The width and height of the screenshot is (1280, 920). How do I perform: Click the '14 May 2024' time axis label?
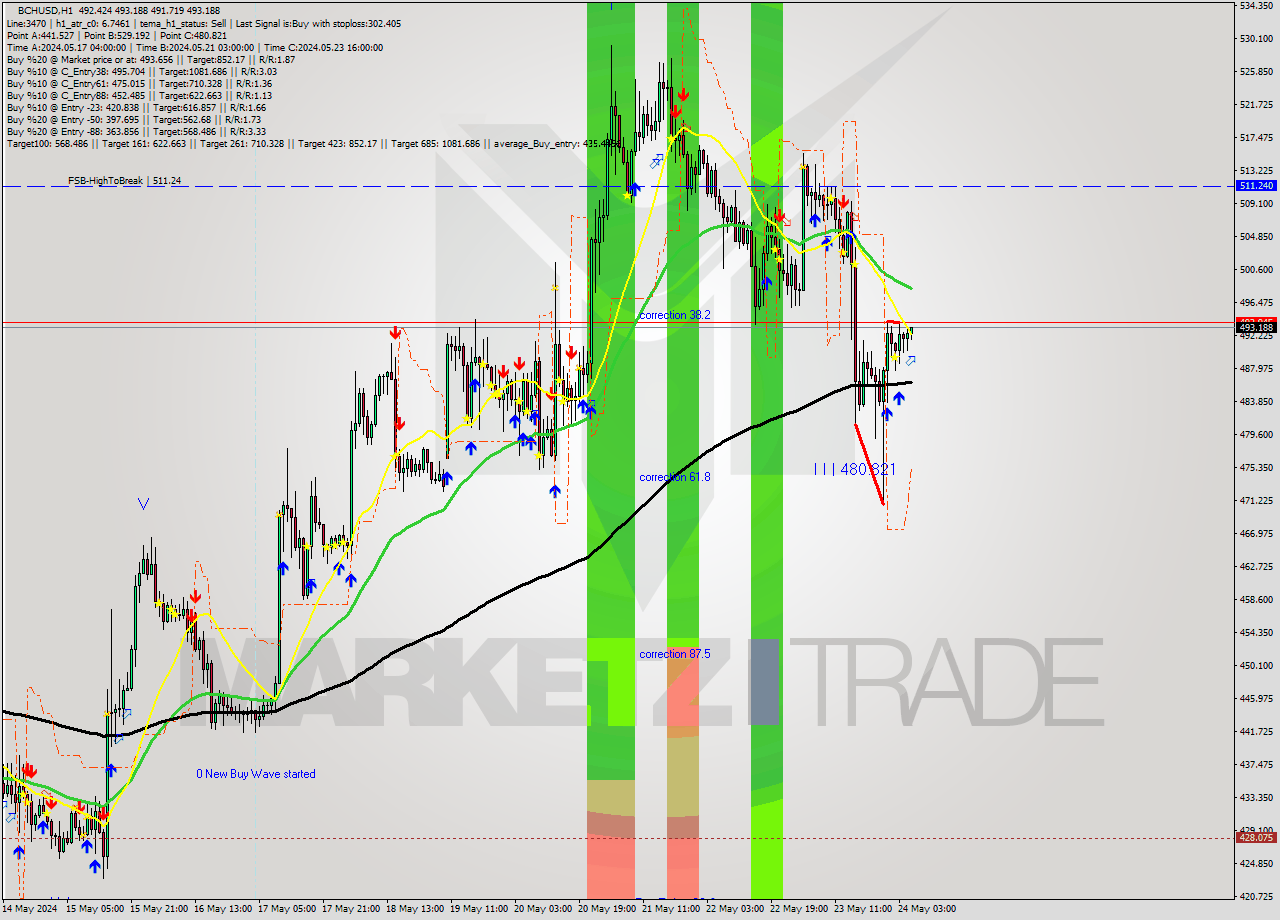pyautogui.click(x=30, y=909)
